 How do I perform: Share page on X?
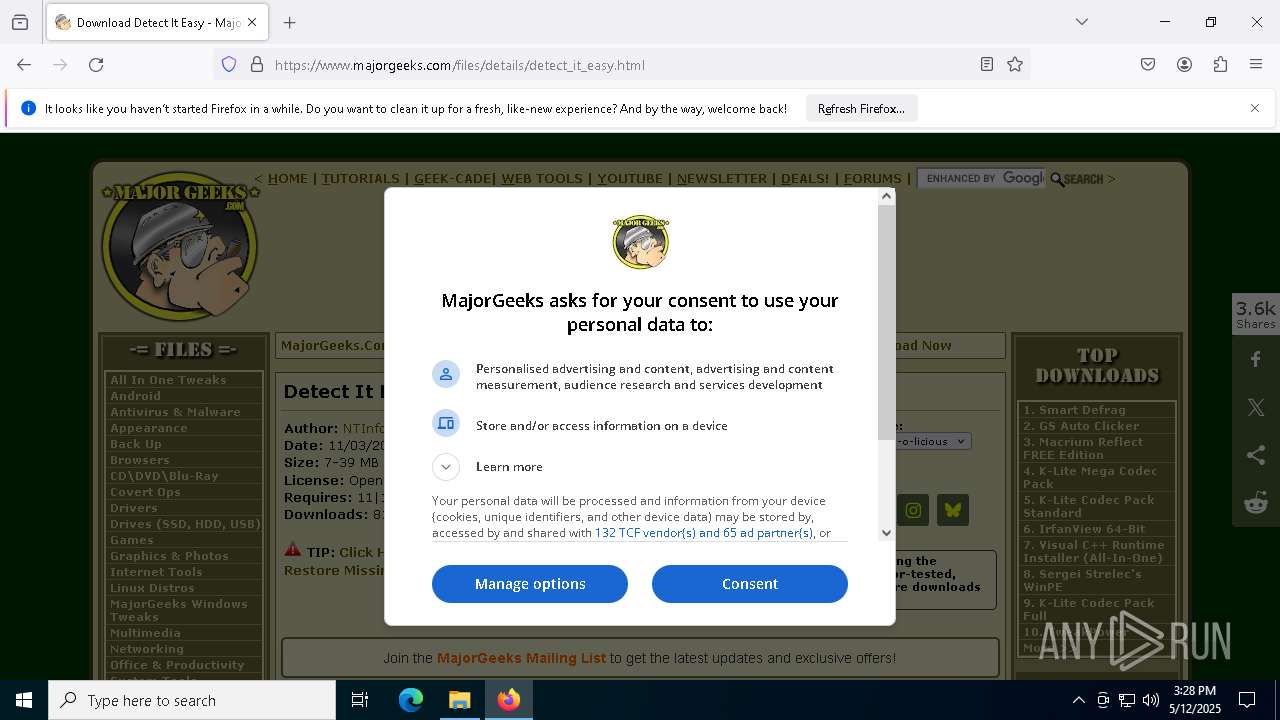click(x=1256, y=407)
